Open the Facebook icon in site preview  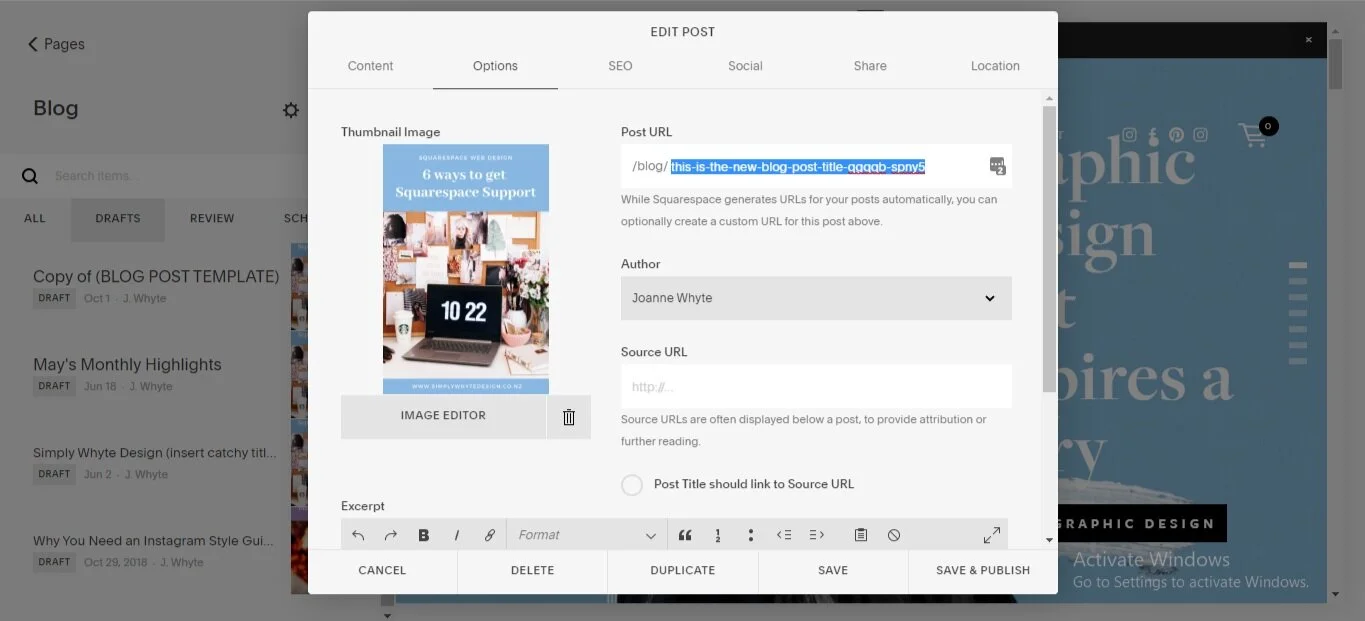pyautogui.click(x=1153, y=135)
